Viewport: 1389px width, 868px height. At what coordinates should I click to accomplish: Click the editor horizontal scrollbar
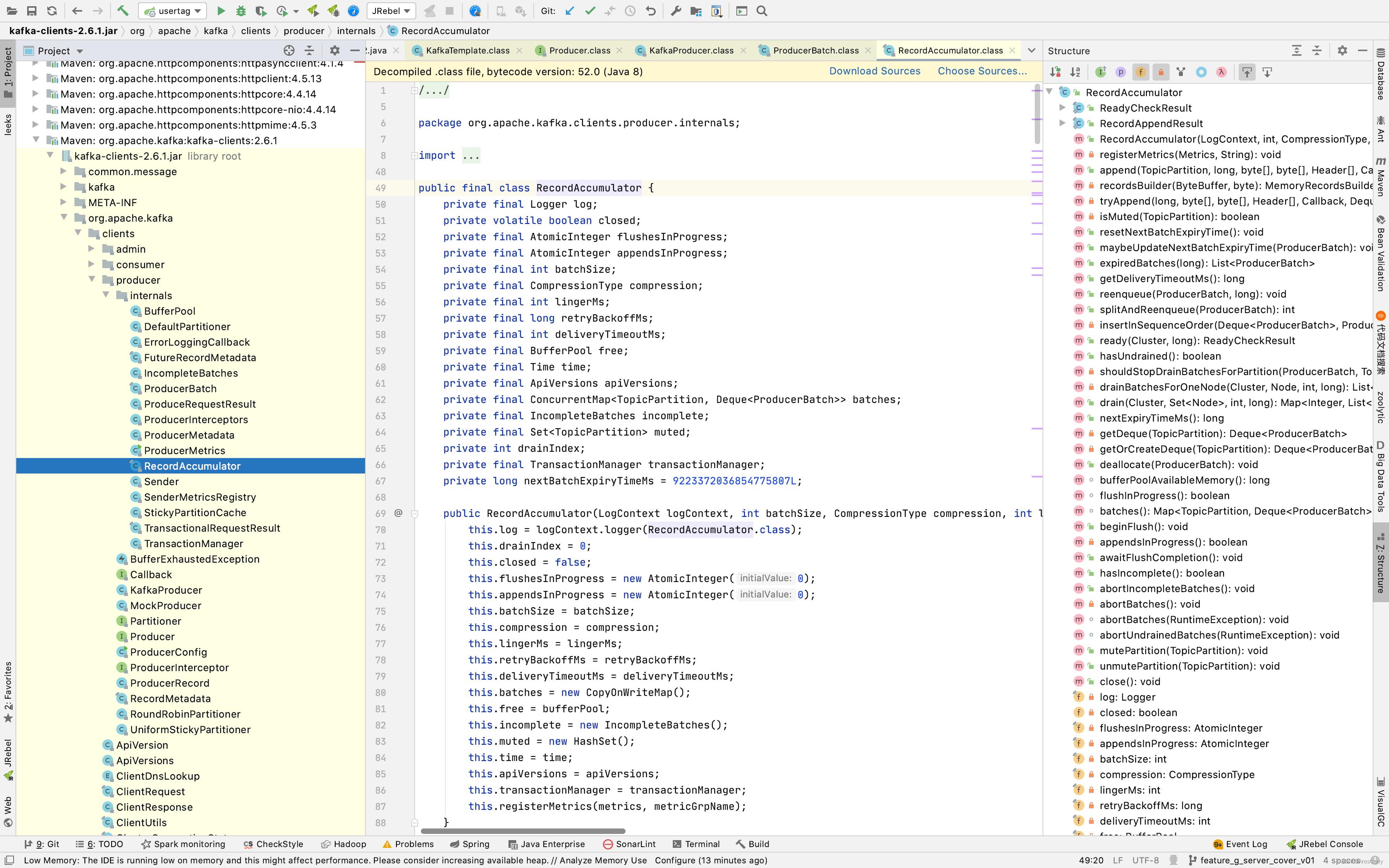(522, 831)
